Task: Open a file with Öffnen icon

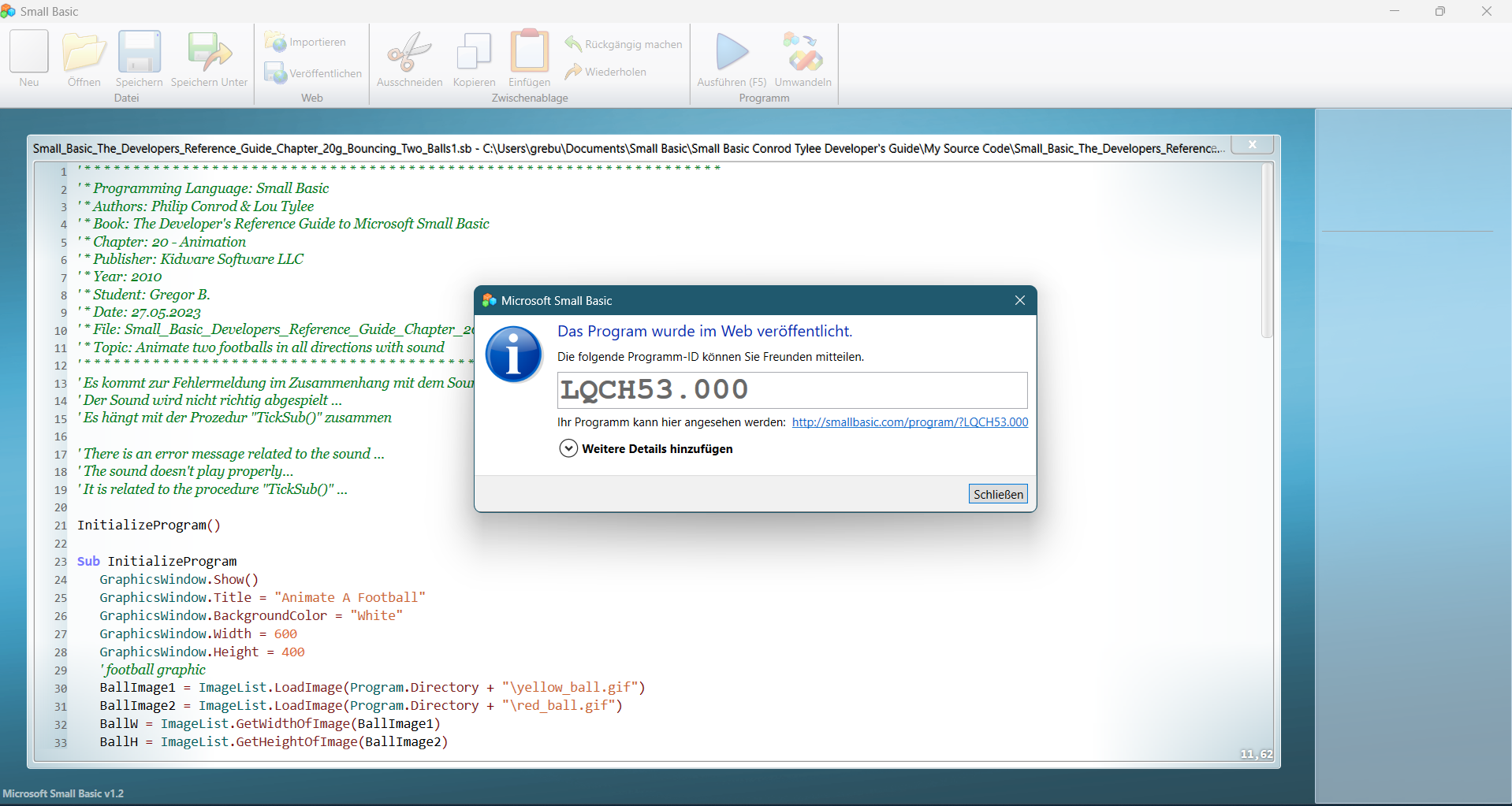Action: (84, 59)
